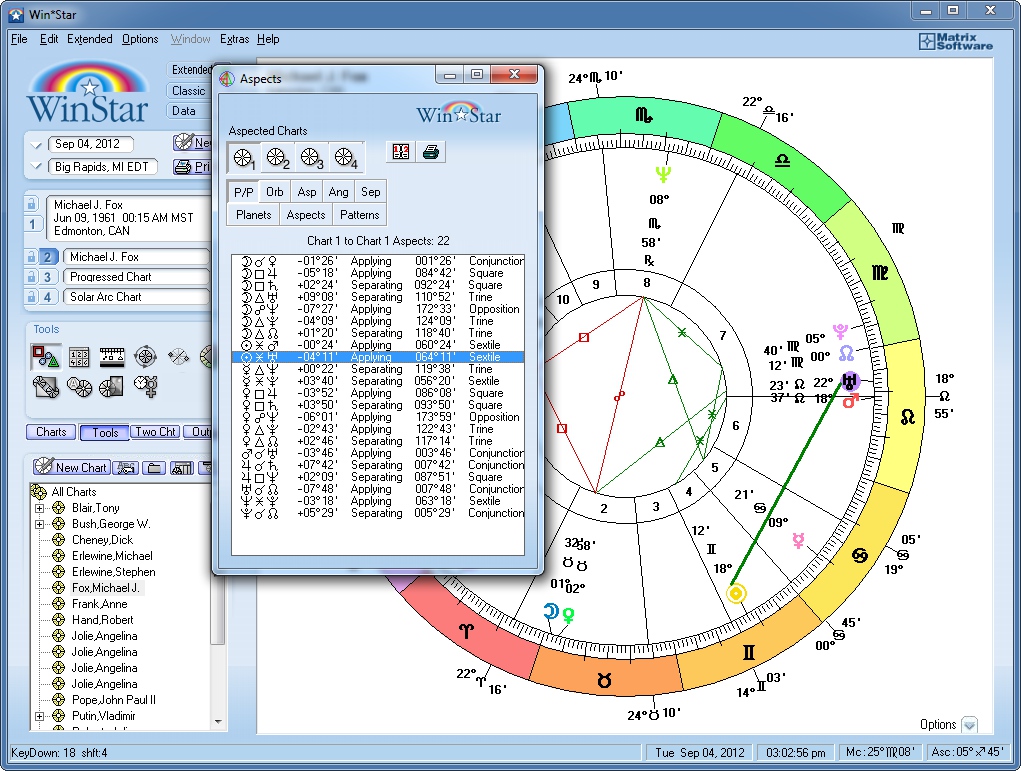Sort aspects by P/P
Image resolution: width=1021 pixels, height=771 pixels.
pos(244,192)
